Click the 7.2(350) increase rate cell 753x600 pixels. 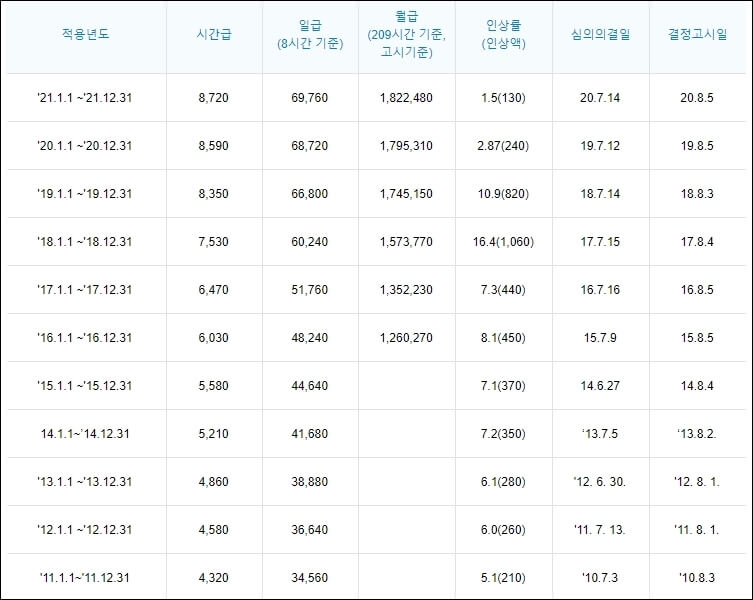[x=503, y=434]
